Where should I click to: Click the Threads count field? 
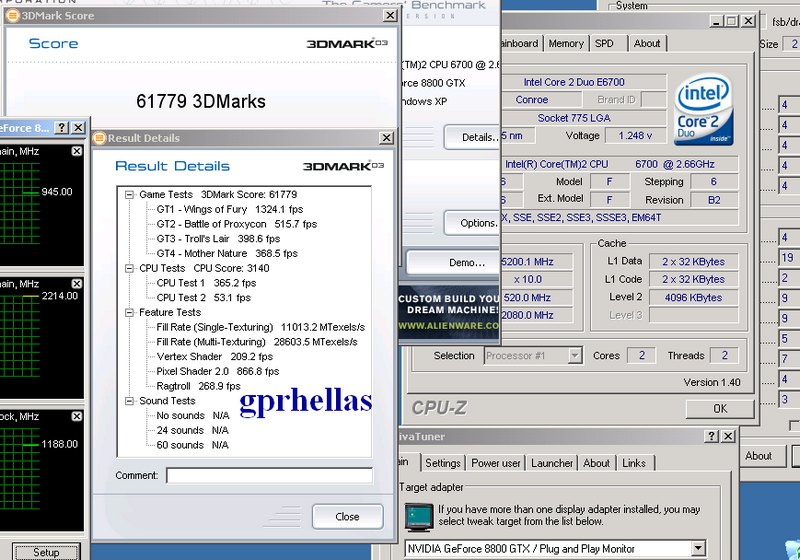point(724,355)
